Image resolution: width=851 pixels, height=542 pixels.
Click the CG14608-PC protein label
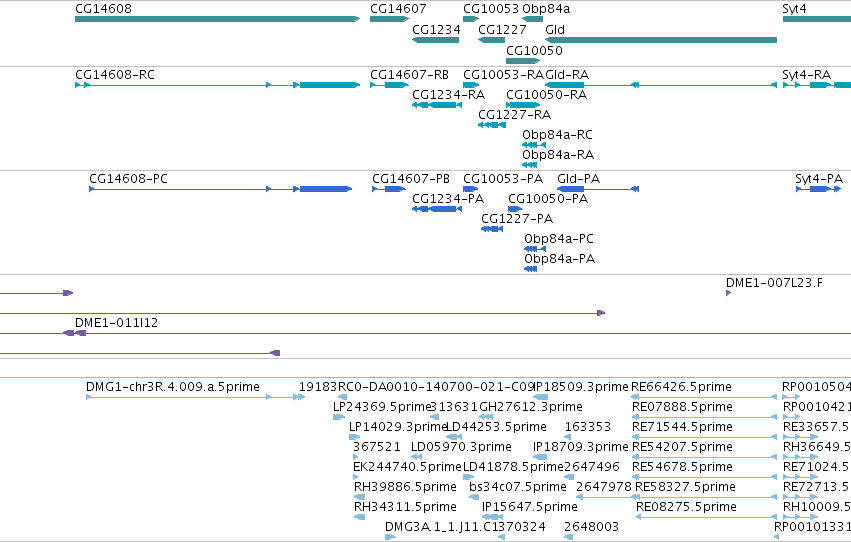click(x=128, y=178)
